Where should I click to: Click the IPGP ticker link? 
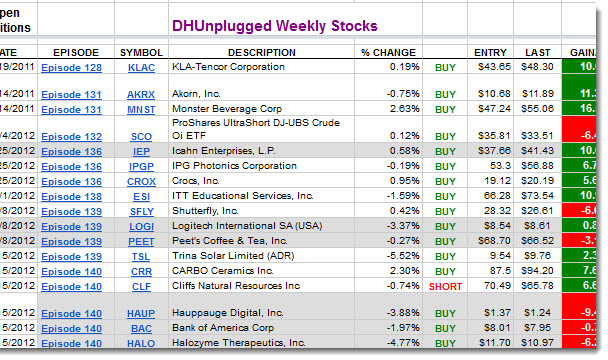[x=141, y=167]
